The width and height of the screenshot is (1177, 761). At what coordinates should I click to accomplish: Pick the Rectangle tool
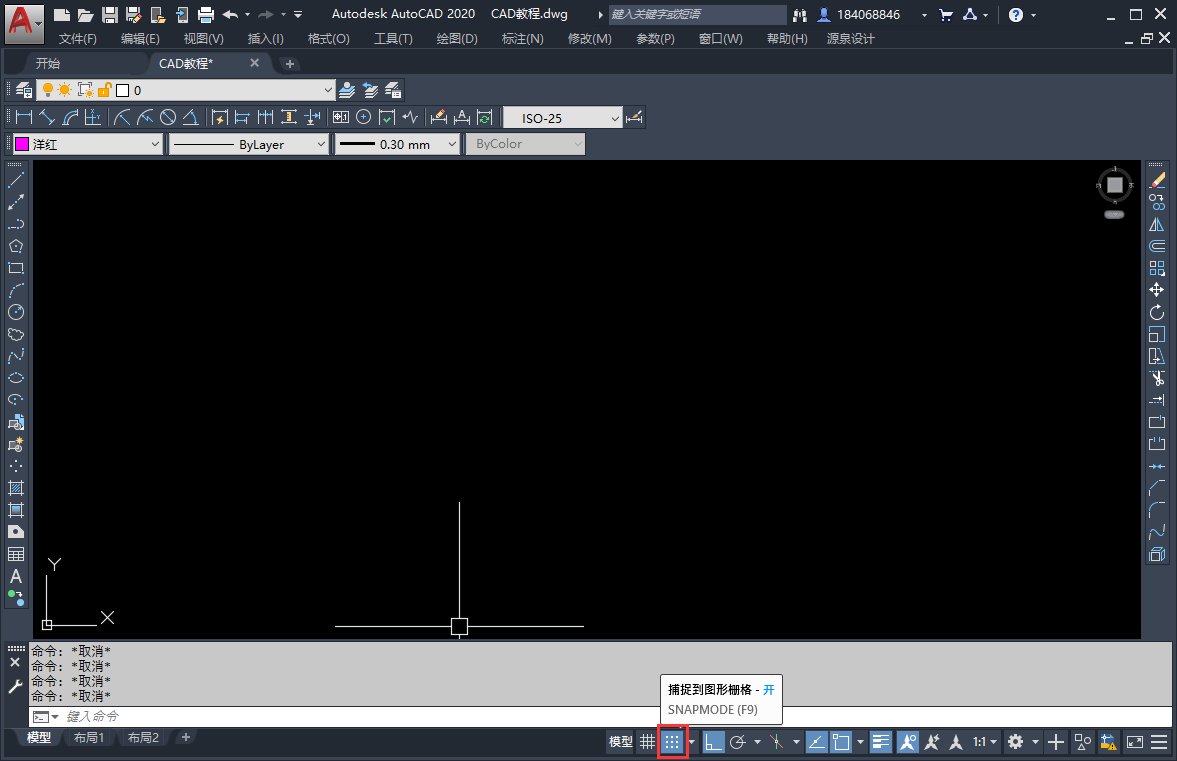click(15, 268)
